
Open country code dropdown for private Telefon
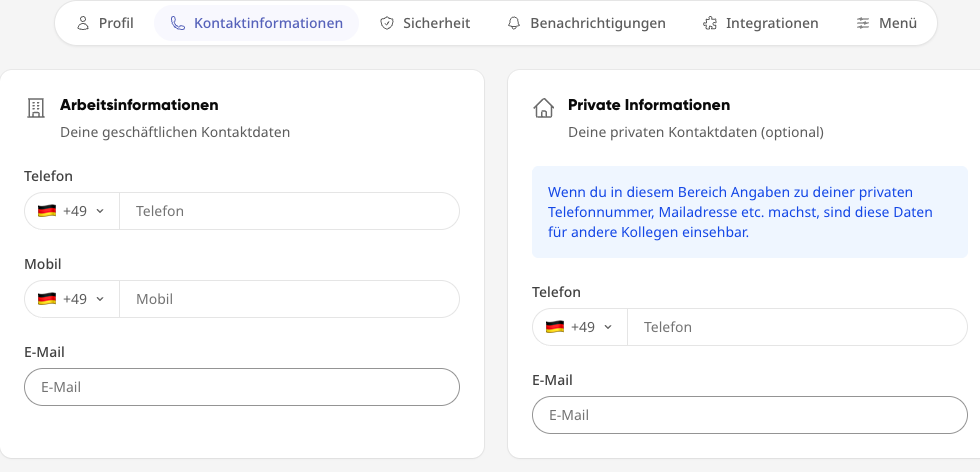pos(580,327)
